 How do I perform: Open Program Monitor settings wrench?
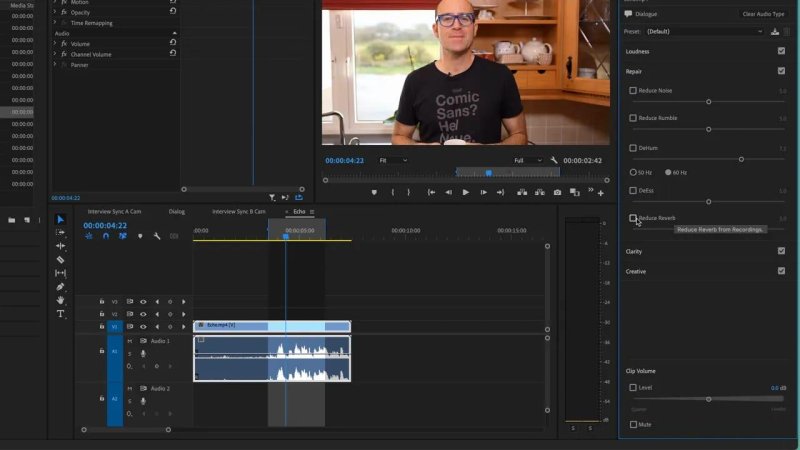[x=554, y=160]
